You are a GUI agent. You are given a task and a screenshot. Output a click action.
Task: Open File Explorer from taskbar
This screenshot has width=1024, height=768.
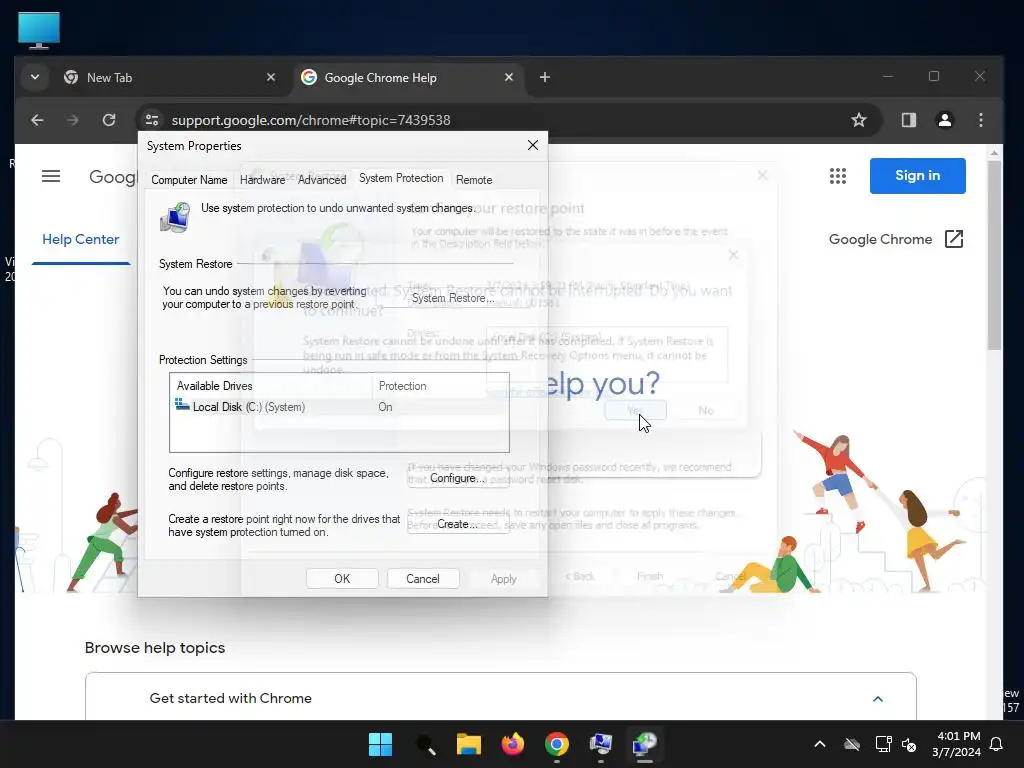pos(469,744)
